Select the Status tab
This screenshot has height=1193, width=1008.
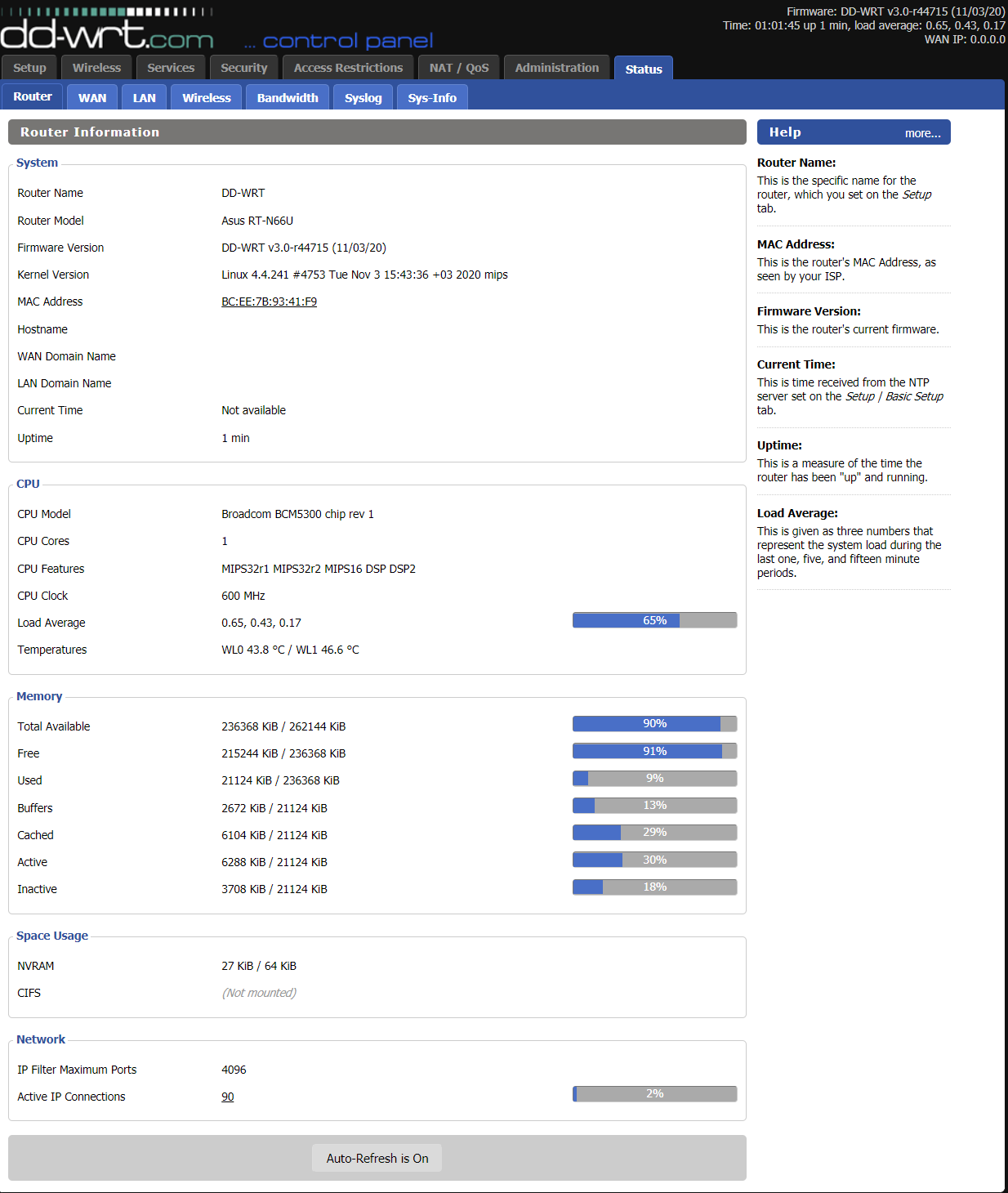click(644, 69)
